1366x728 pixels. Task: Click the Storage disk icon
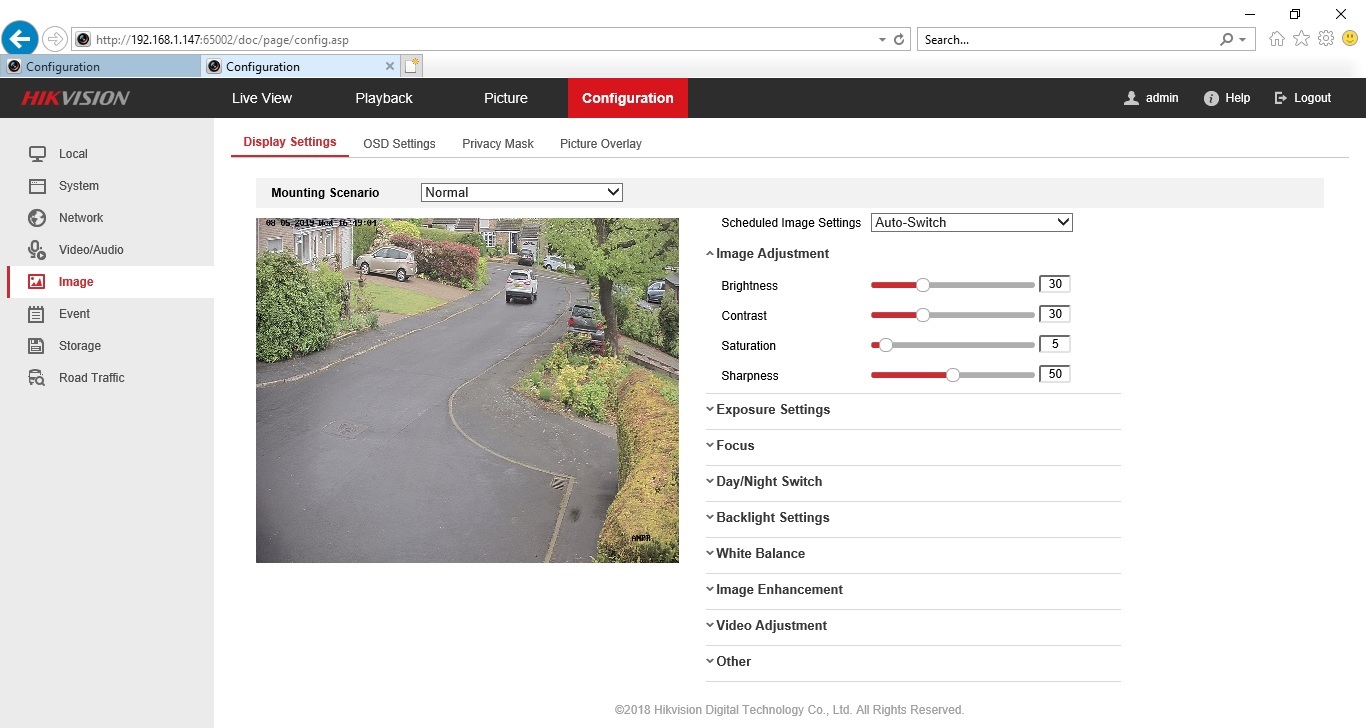click(37, 346)
